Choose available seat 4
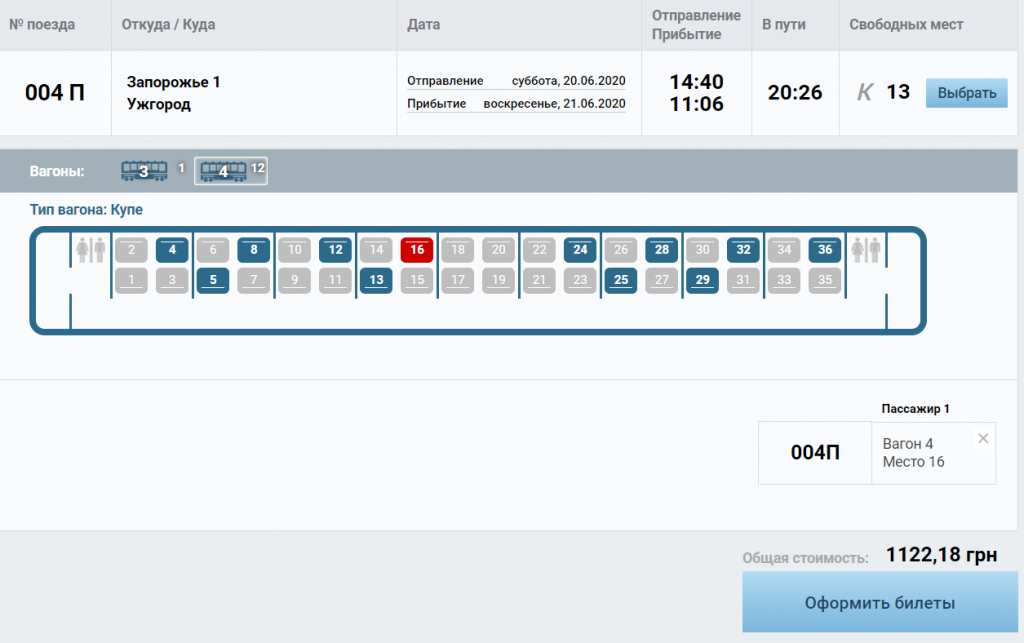The width and height of the screenshot is (1024, 643). pyautogui.click(x=172, y=250)
